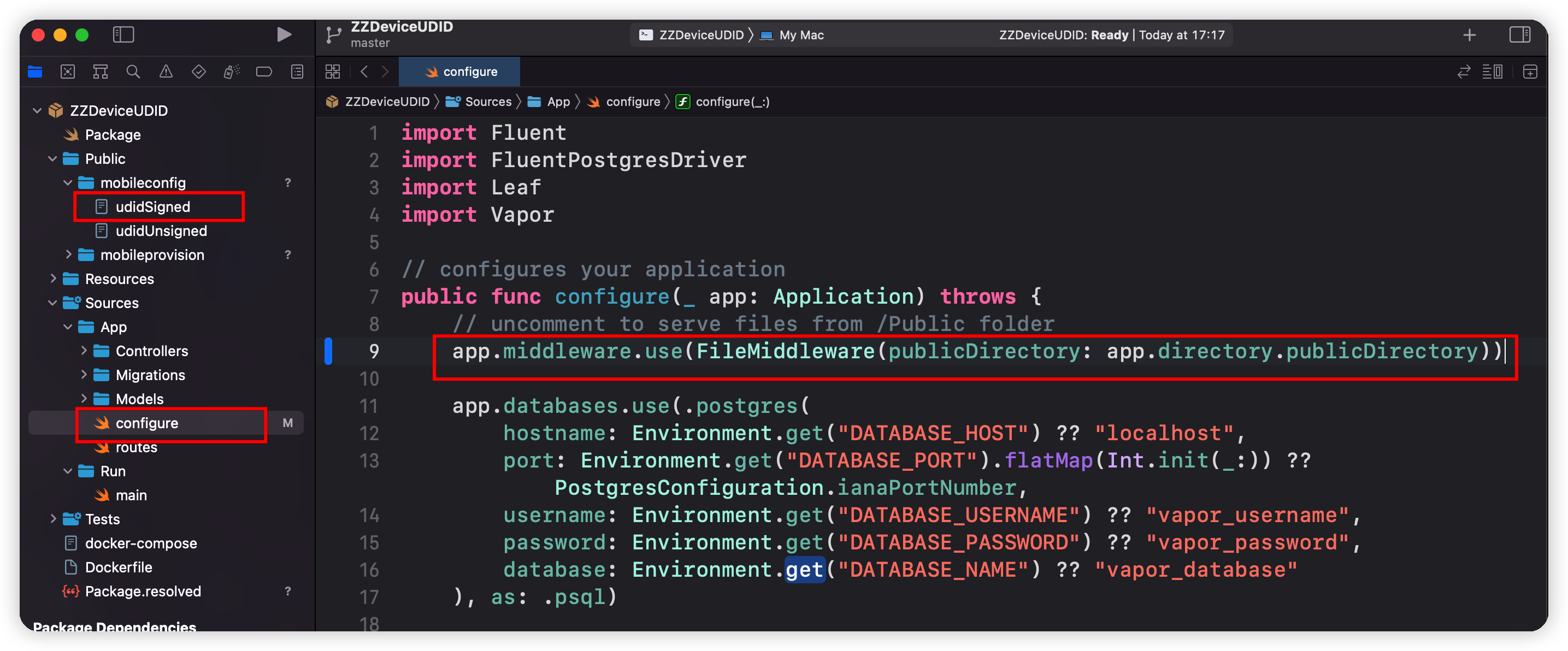Toggle the left navigator sidebar

point(123,34)
